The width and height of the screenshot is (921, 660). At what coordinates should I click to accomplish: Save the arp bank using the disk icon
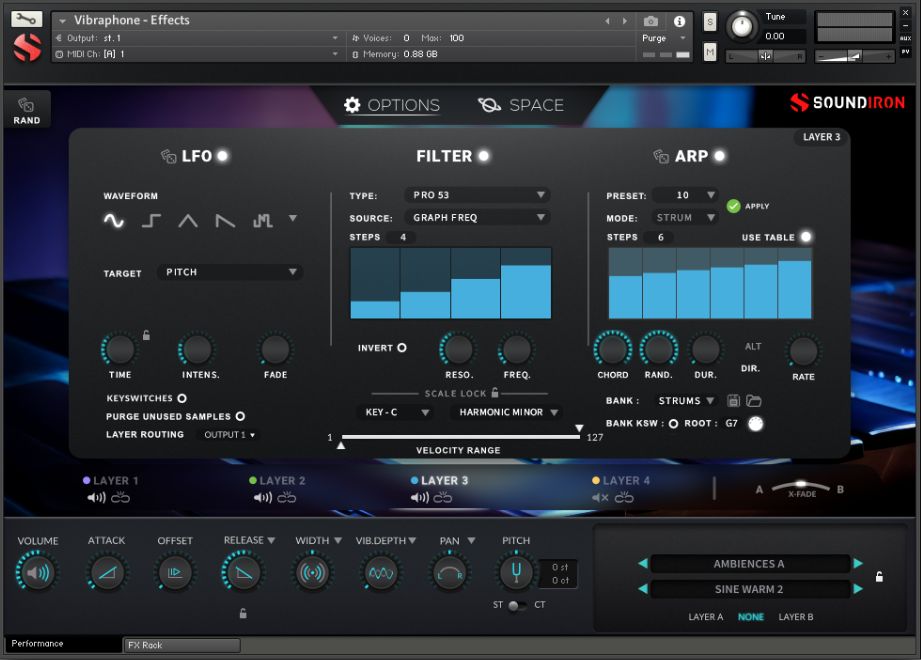pos(734,400)
